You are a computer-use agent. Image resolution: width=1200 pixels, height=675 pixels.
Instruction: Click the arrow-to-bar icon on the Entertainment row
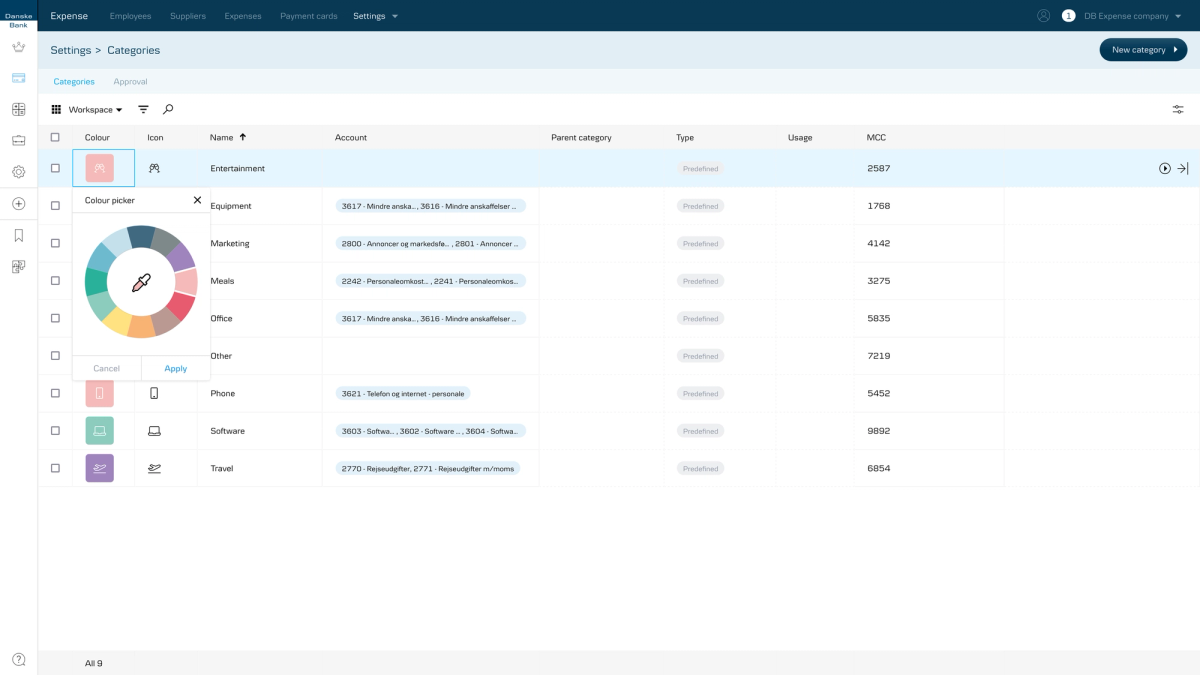tap(1183, 169)
